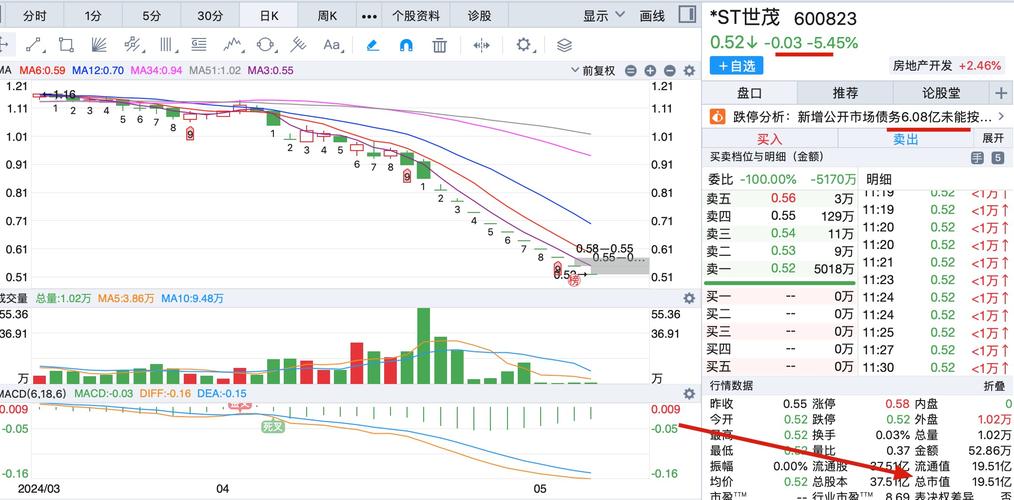This screenshot has height=500, width=1014.
Task: Click the horizontal measure range icon
Action: coord(481,45)
